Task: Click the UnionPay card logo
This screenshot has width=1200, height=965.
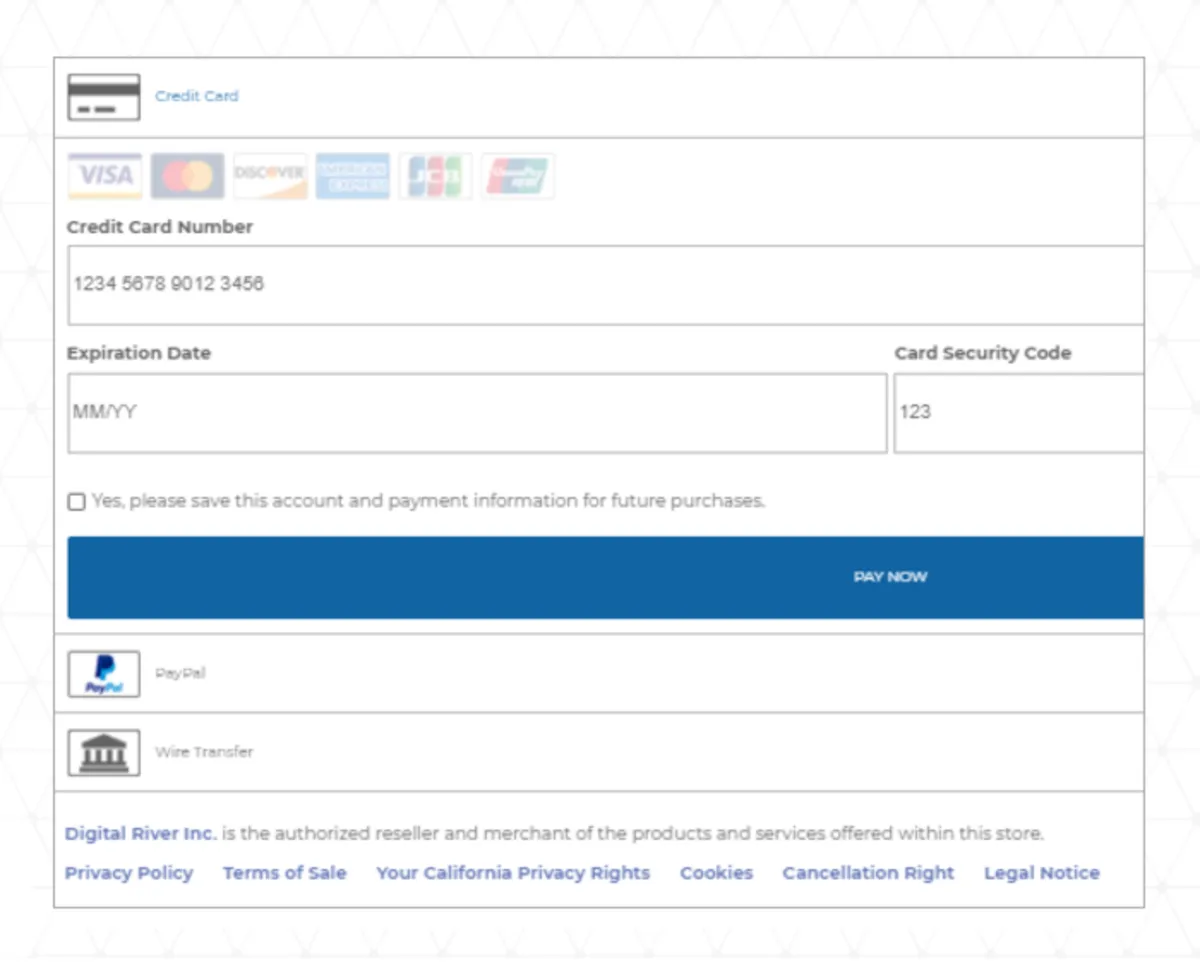Action: pos(517,176)
